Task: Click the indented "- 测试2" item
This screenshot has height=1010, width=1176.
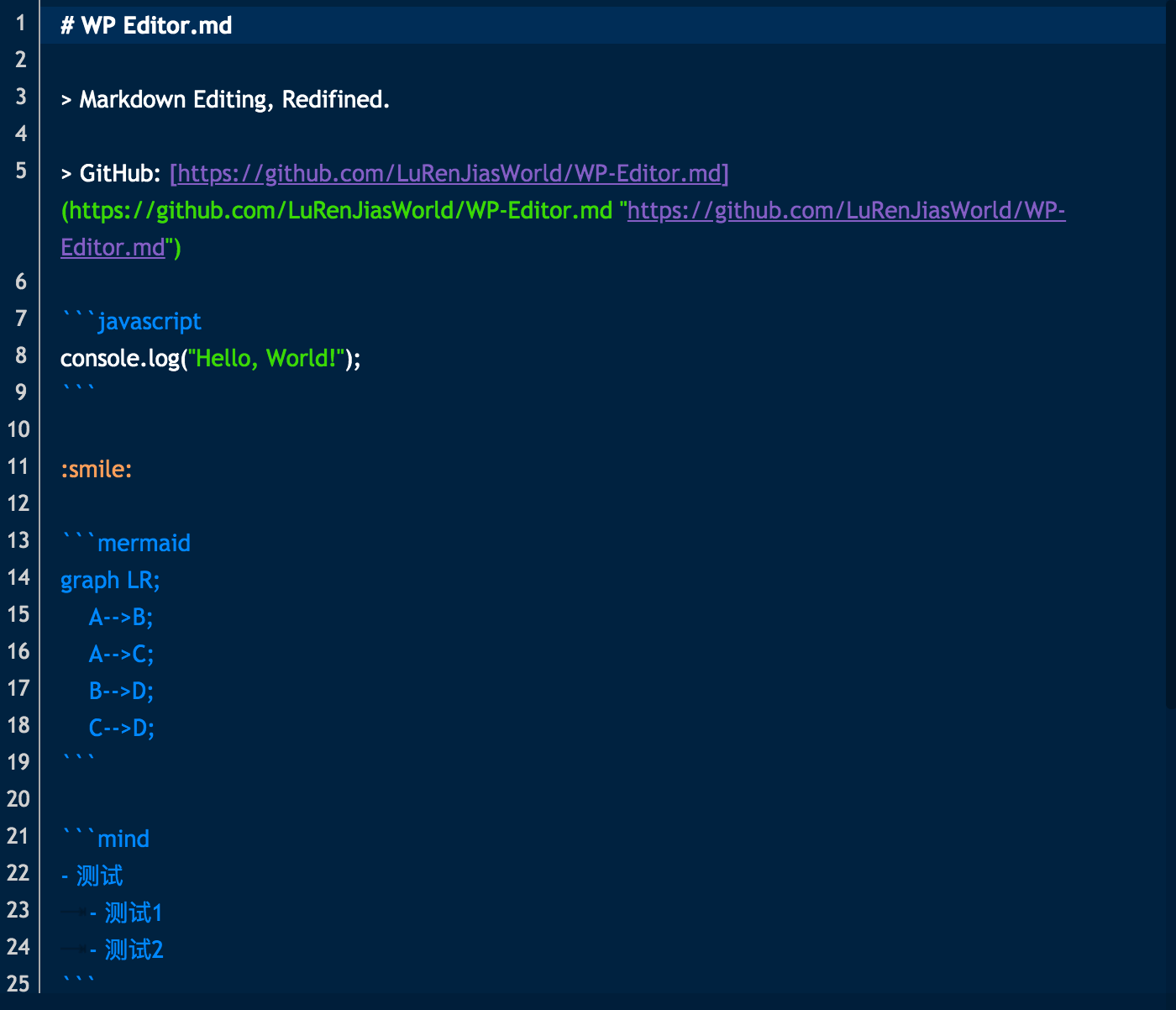Action: coord(126,950)
